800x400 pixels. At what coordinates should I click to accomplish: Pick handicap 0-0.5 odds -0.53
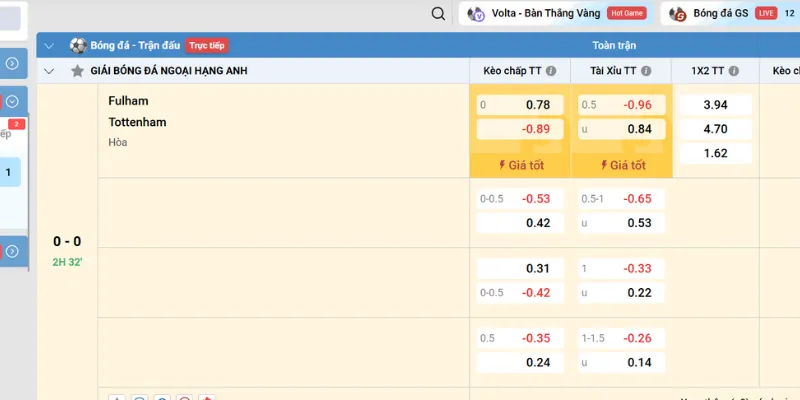click(x=520, y=199)
